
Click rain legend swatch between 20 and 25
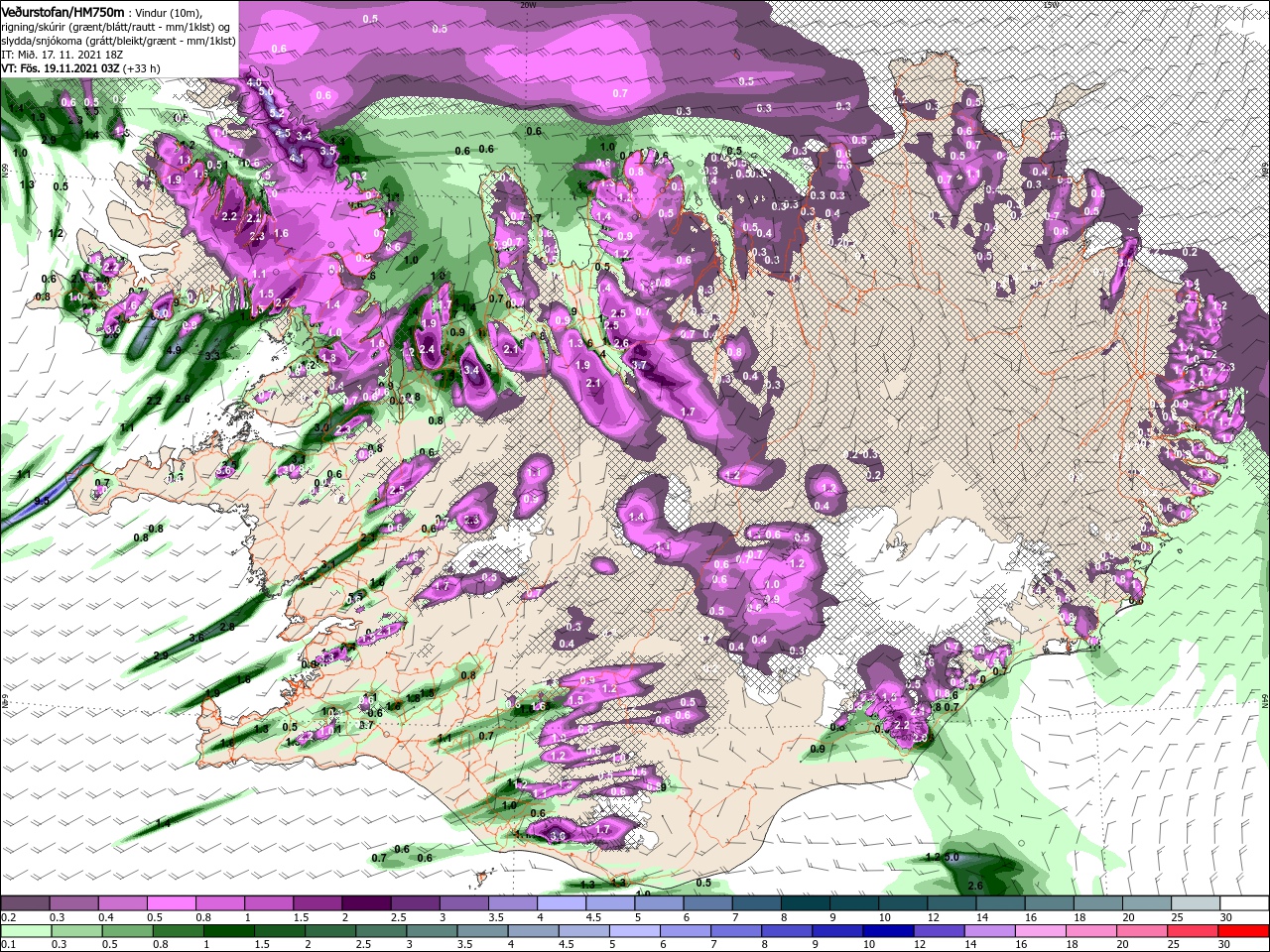click(x=1144, y=931)
